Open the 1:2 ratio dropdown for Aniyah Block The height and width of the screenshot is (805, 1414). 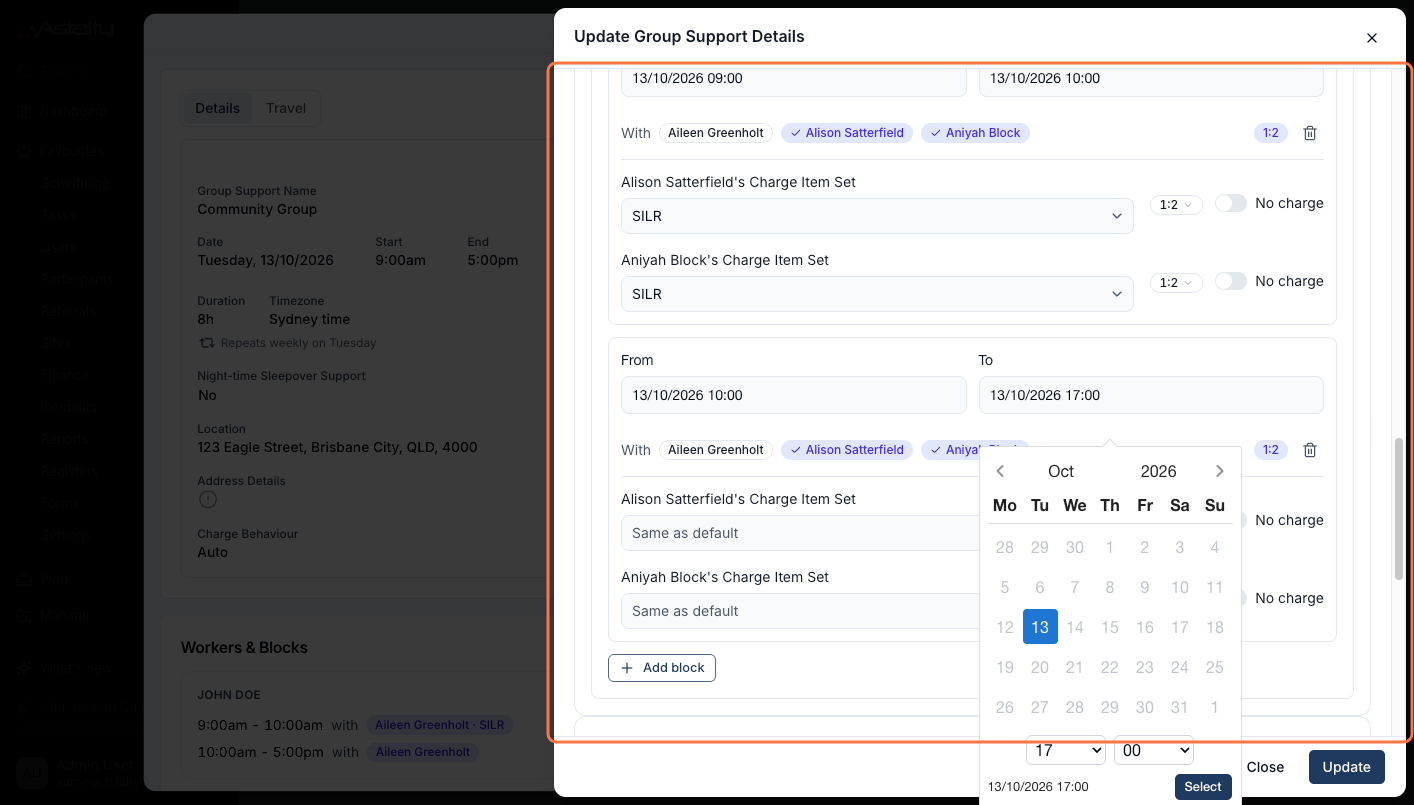coord(1176,282)
